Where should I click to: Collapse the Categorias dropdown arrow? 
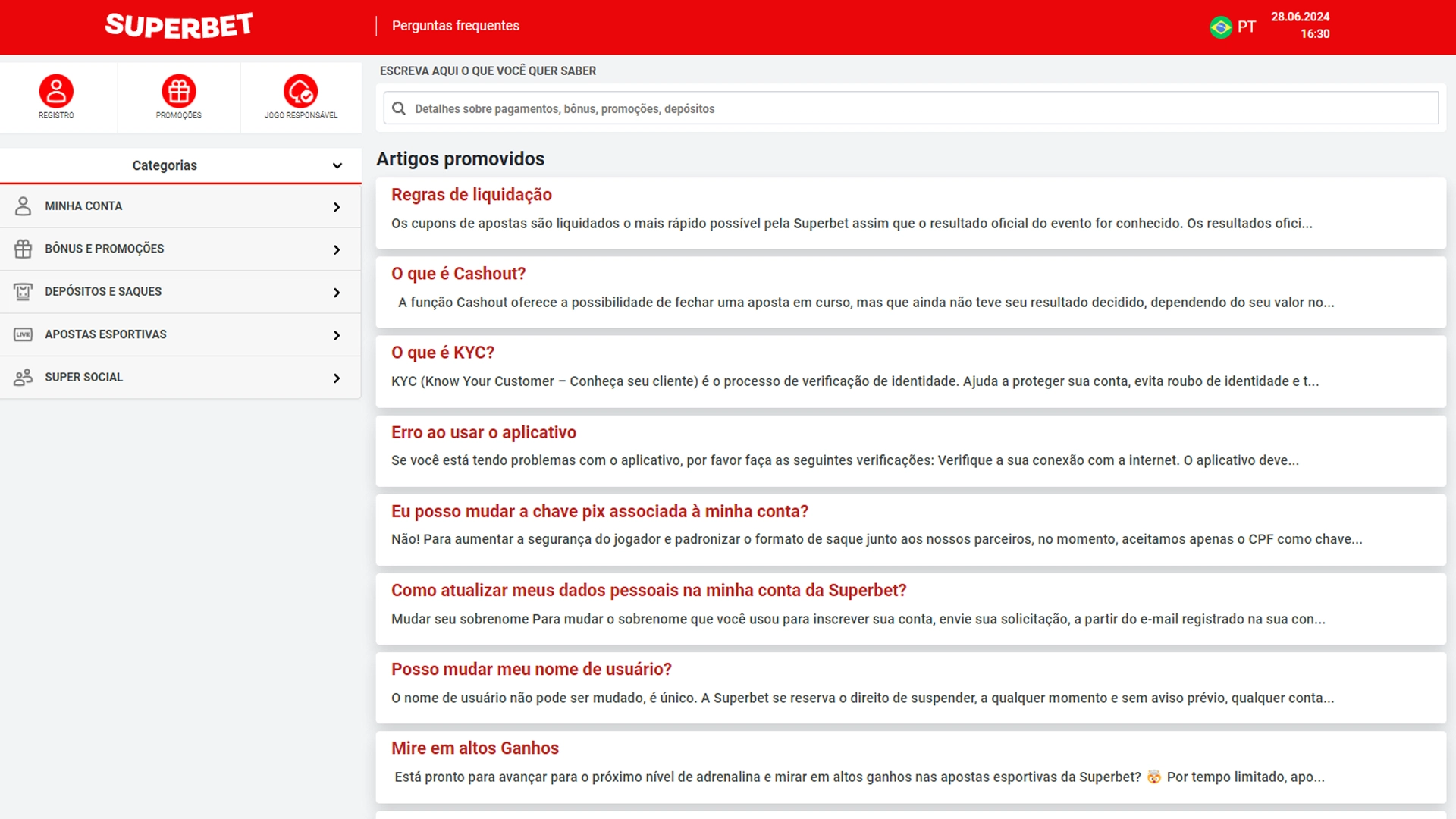pyautogui.click(x=337, y=165)
